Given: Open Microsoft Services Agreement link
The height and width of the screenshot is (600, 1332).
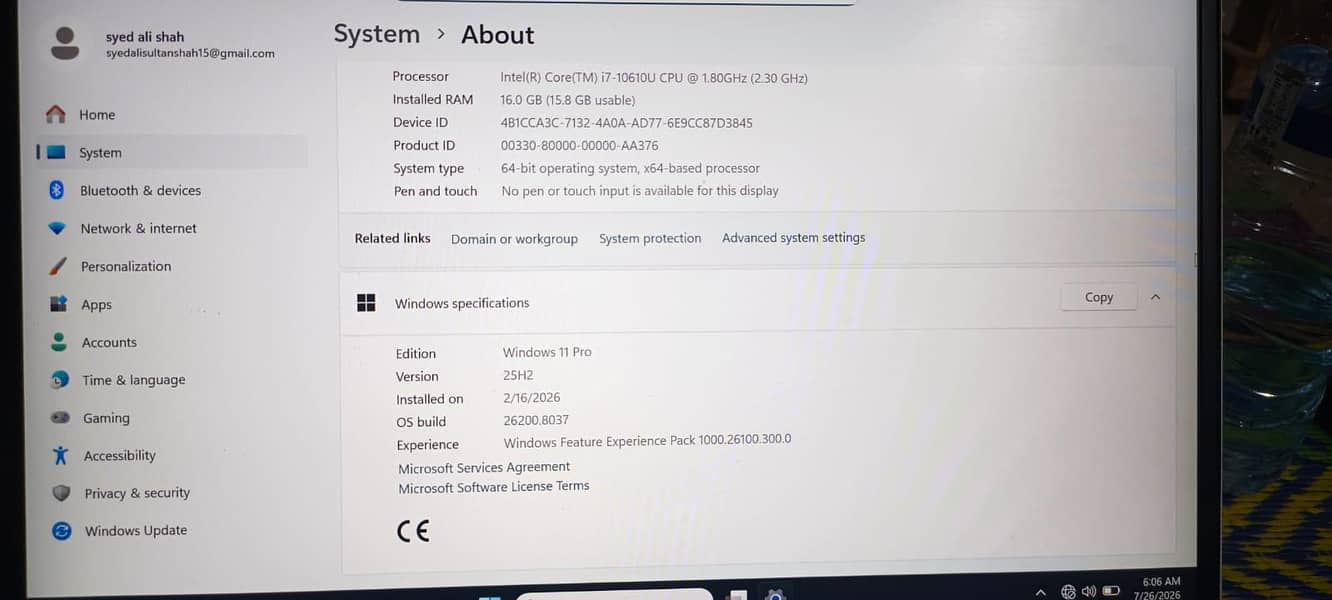Looking at the screenshot, I should (x=484, y=468).
